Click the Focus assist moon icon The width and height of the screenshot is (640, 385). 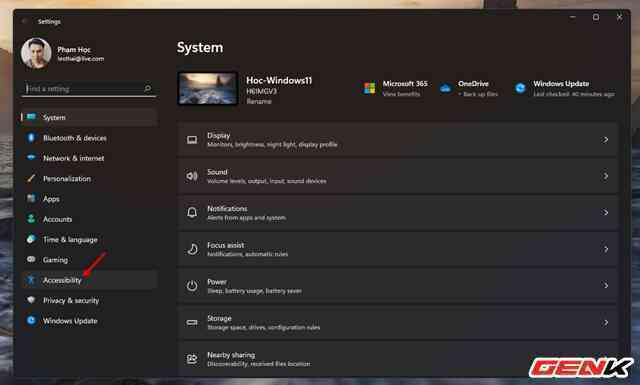[193, 249]
